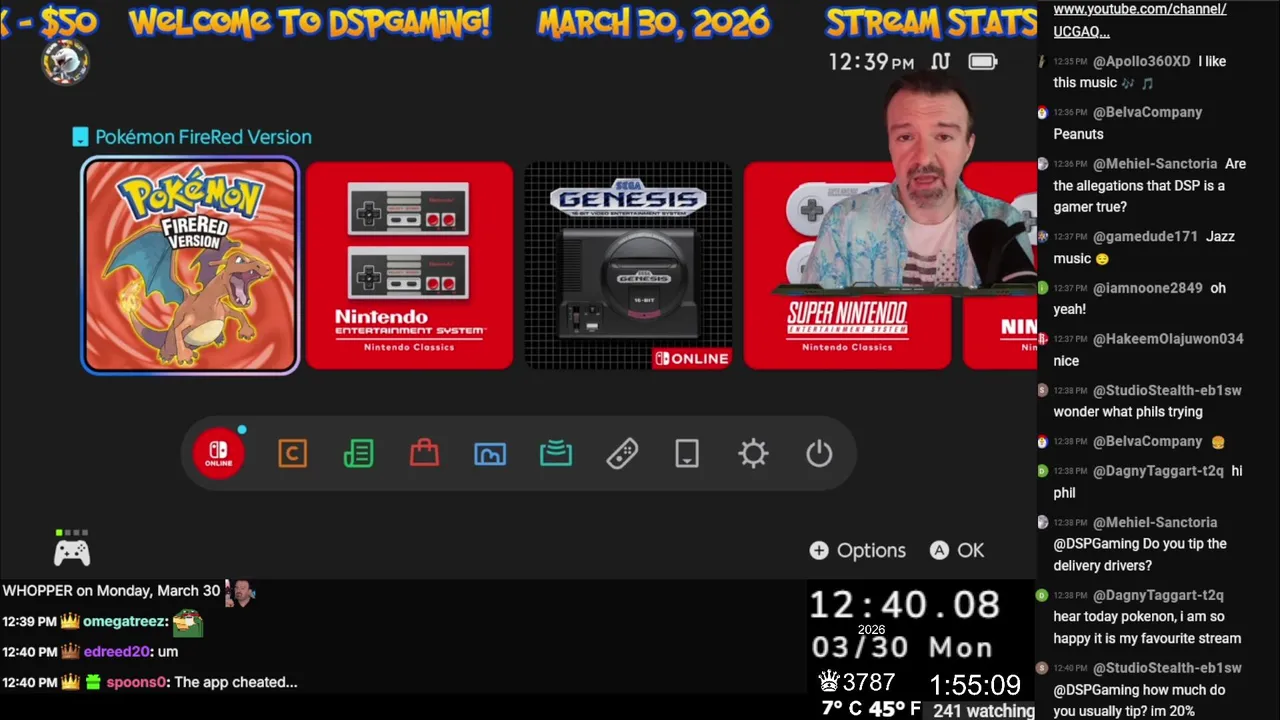Click @Mehiel-Sanctoria allegations message username
Screen dimensions: 1280x720
click(1155, 163)
